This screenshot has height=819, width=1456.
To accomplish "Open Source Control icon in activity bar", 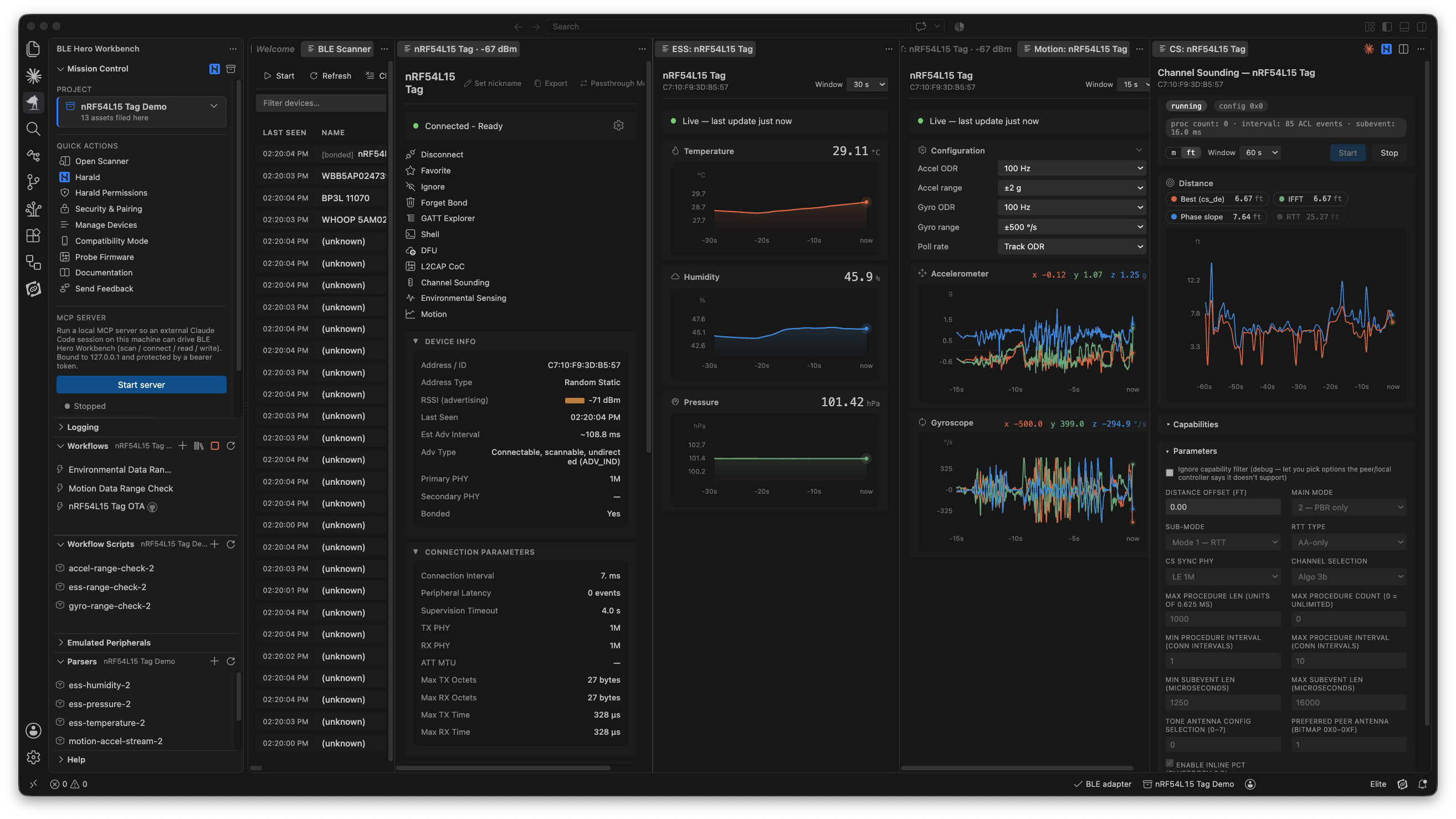I will [33, 182].
